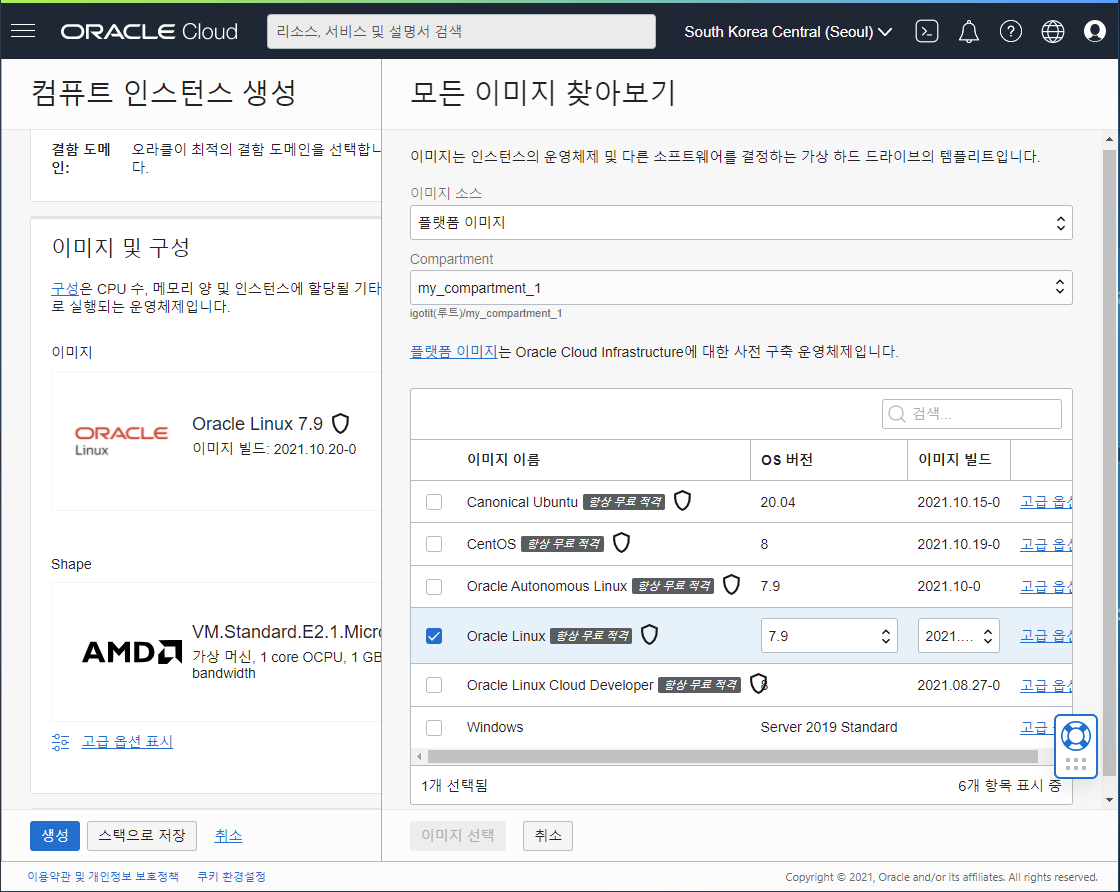Screen dimensions: 1120x892
Task: Click the shield icon in CentOS row
Action: coord(621,543)
